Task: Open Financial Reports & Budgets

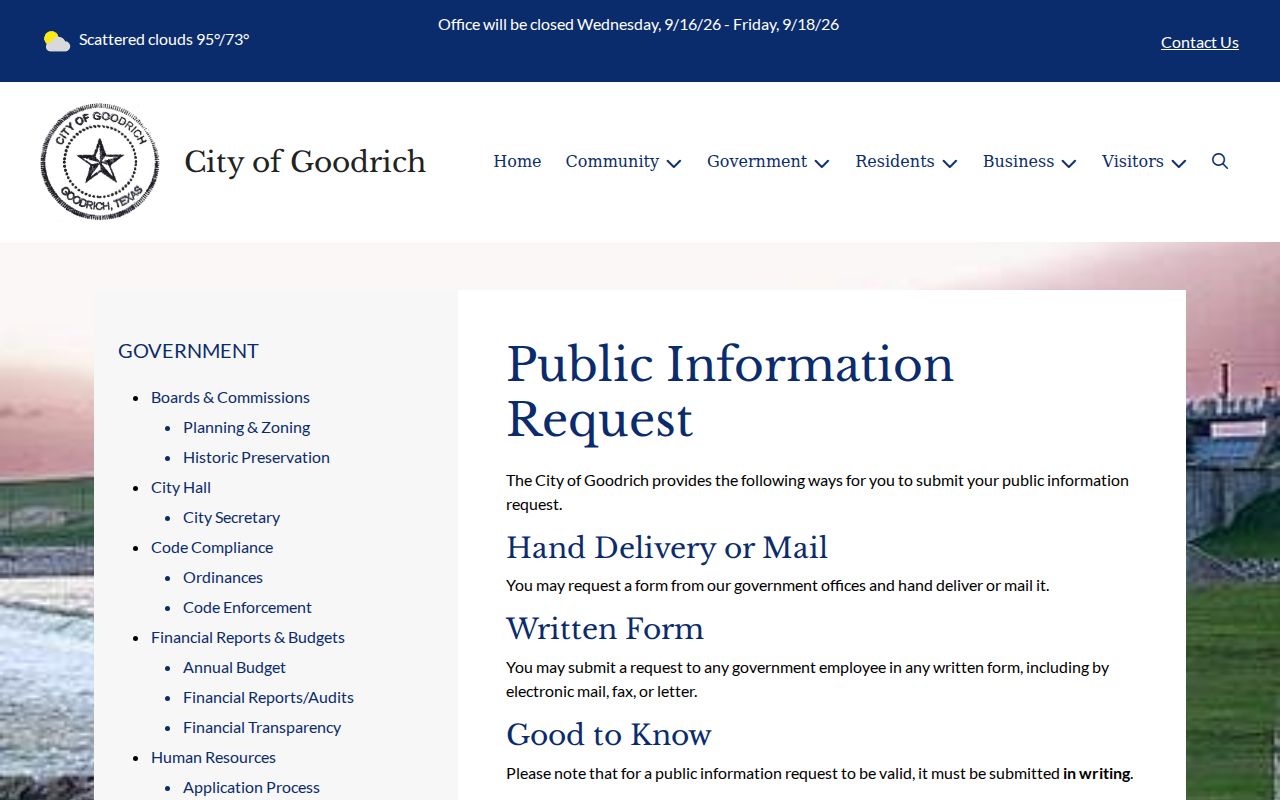Action: tap(248, 637)
